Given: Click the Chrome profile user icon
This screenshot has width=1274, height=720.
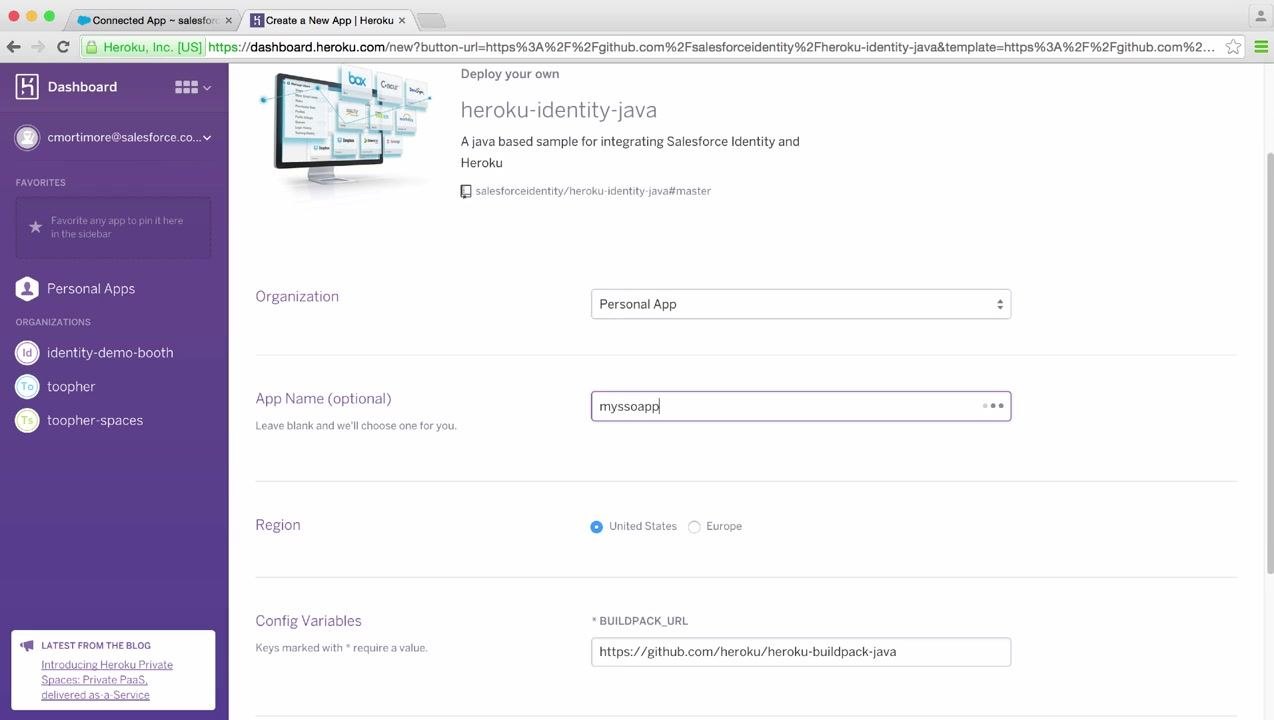Looking at the screenshot, I should pyautogui.click(x=1260, y=15).
